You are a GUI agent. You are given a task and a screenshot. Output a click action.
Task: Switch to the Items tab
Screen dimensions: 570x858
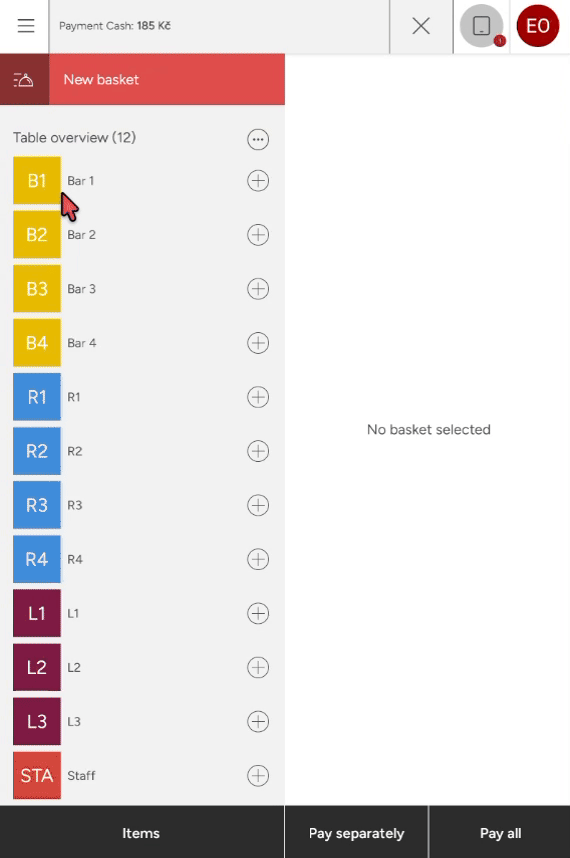[142, 833]
